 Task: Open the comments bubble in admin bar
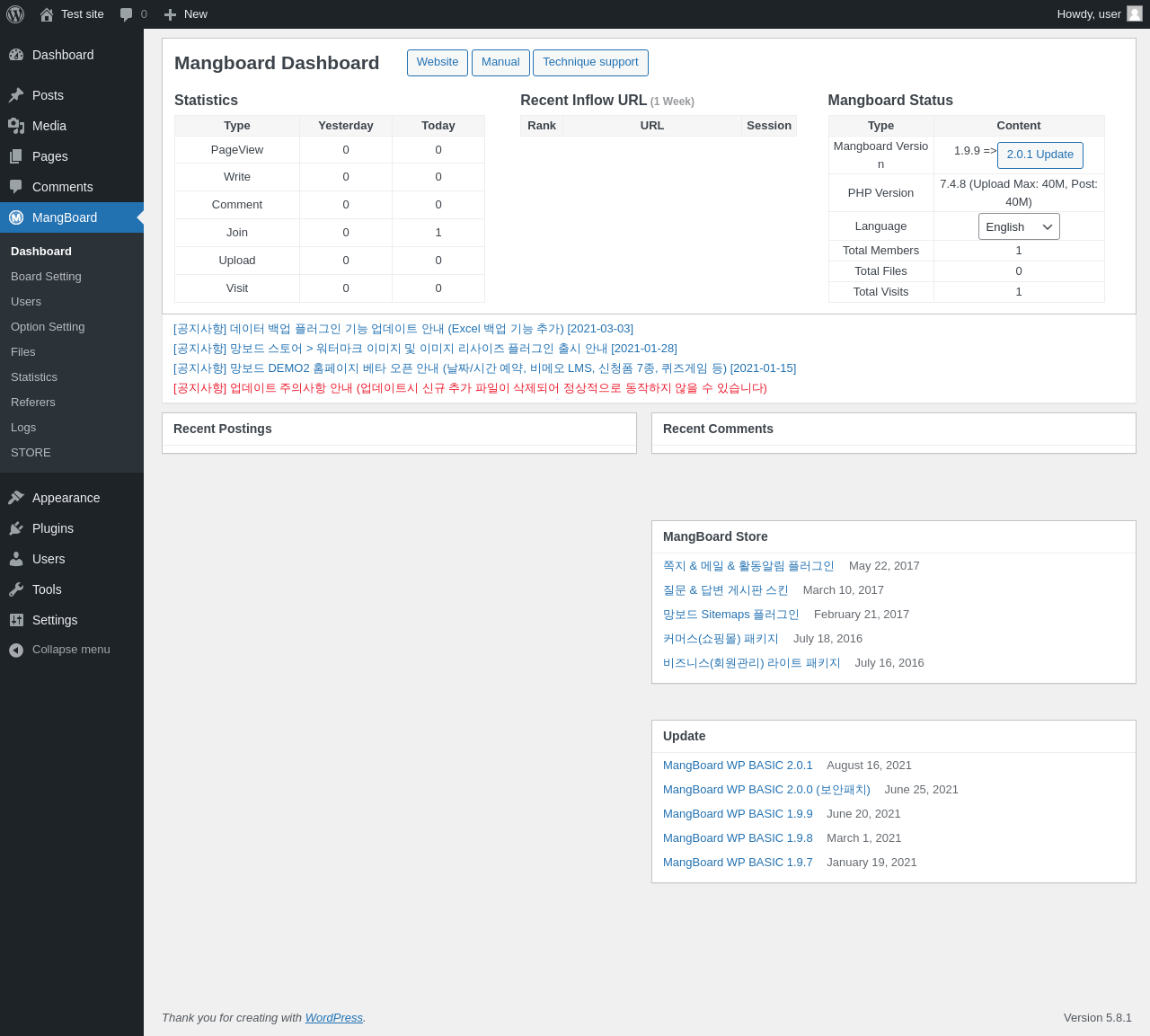click(x=127, y=14)
